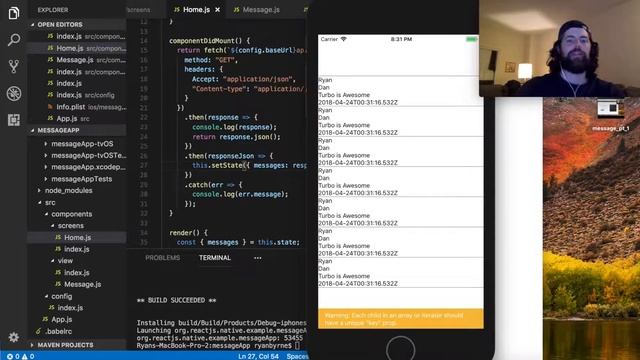Viewport: 640px width, 360px height.
Task: Select App.js in Open Editors list
Action: [x=77, y=119]
